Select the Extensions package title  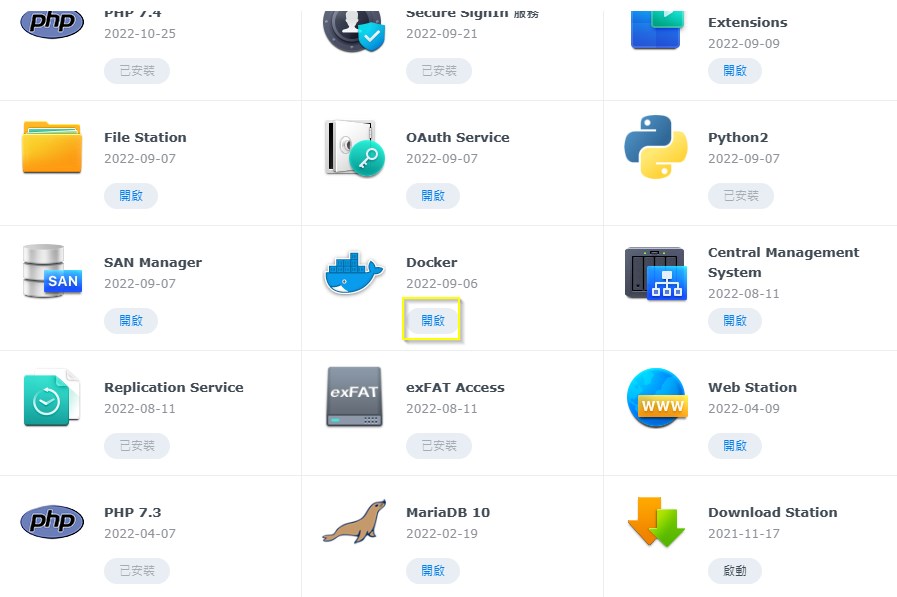coord(748,22)
